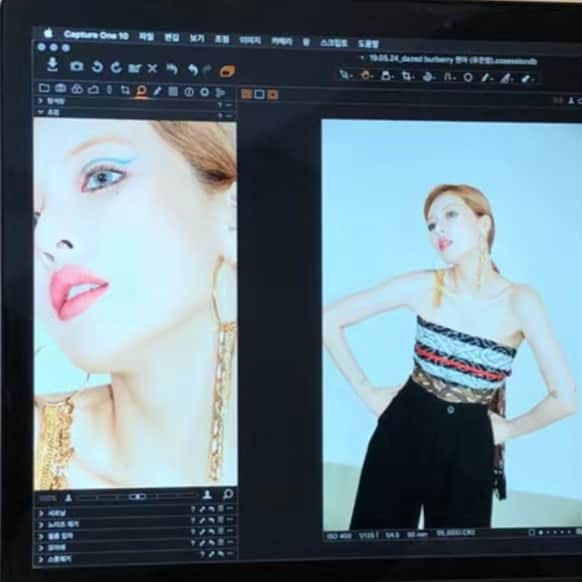The height and width of the screenshot is (582, 582).
Task: Open the Lens tool tab icon
Action: click(109, 90)
